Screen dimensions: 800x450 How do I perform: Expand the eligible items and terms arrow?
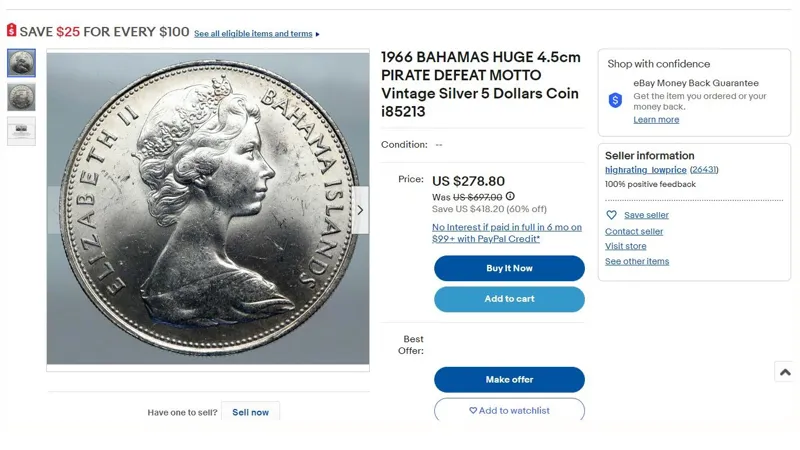(x=318, y=34)
